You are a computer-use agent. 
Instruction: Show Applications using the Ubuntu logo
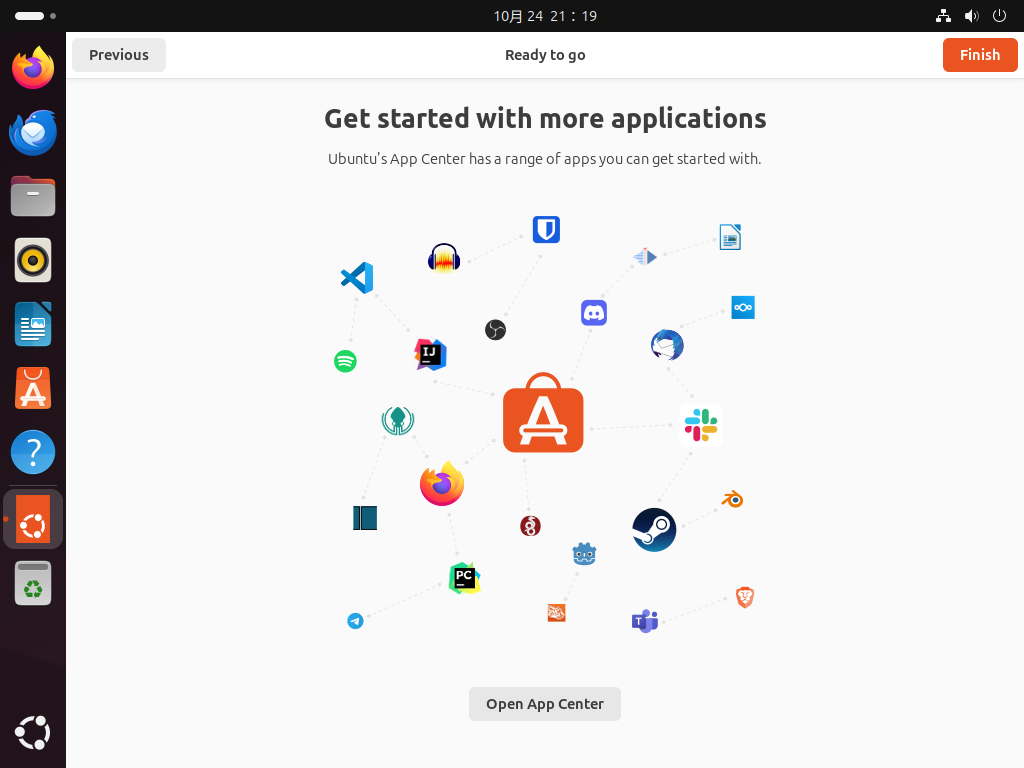(x=33, y=733)
